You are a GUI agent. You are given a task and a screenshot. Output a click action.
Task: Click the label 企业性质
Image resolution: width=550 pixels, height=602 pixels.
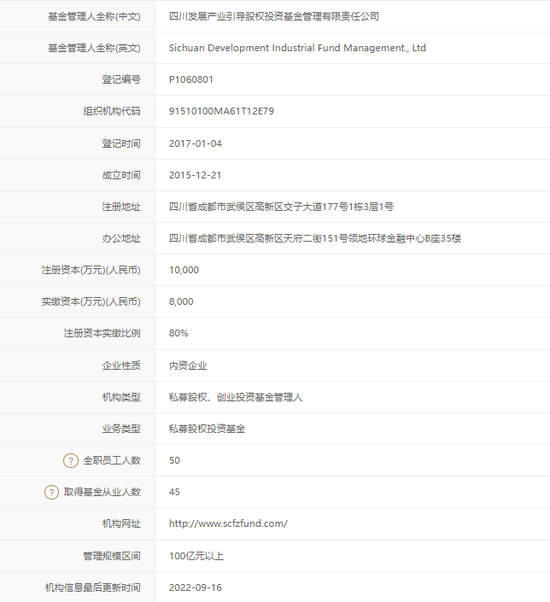[121, 366]
